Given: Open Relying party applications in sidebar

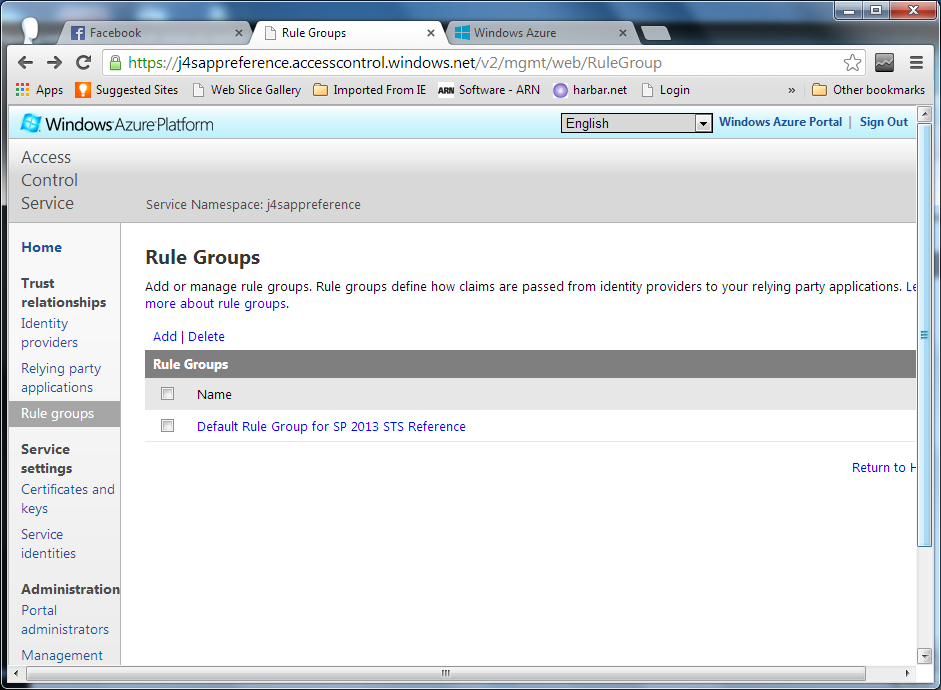Looking at the screenshot, I should tap(61, 377).
